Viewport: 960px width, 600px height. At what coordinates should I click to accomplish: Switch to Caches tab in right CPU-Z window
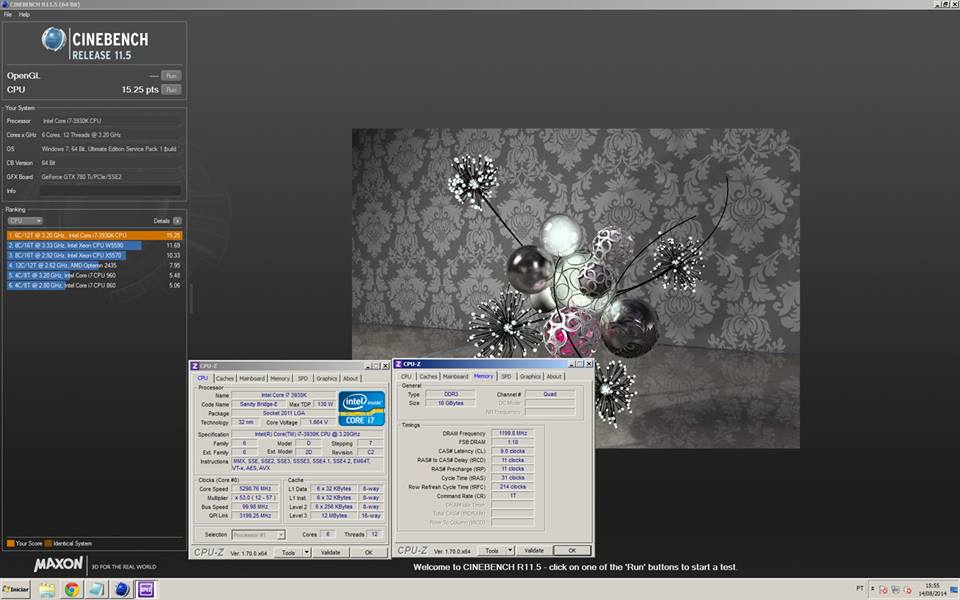coord(428,377)
